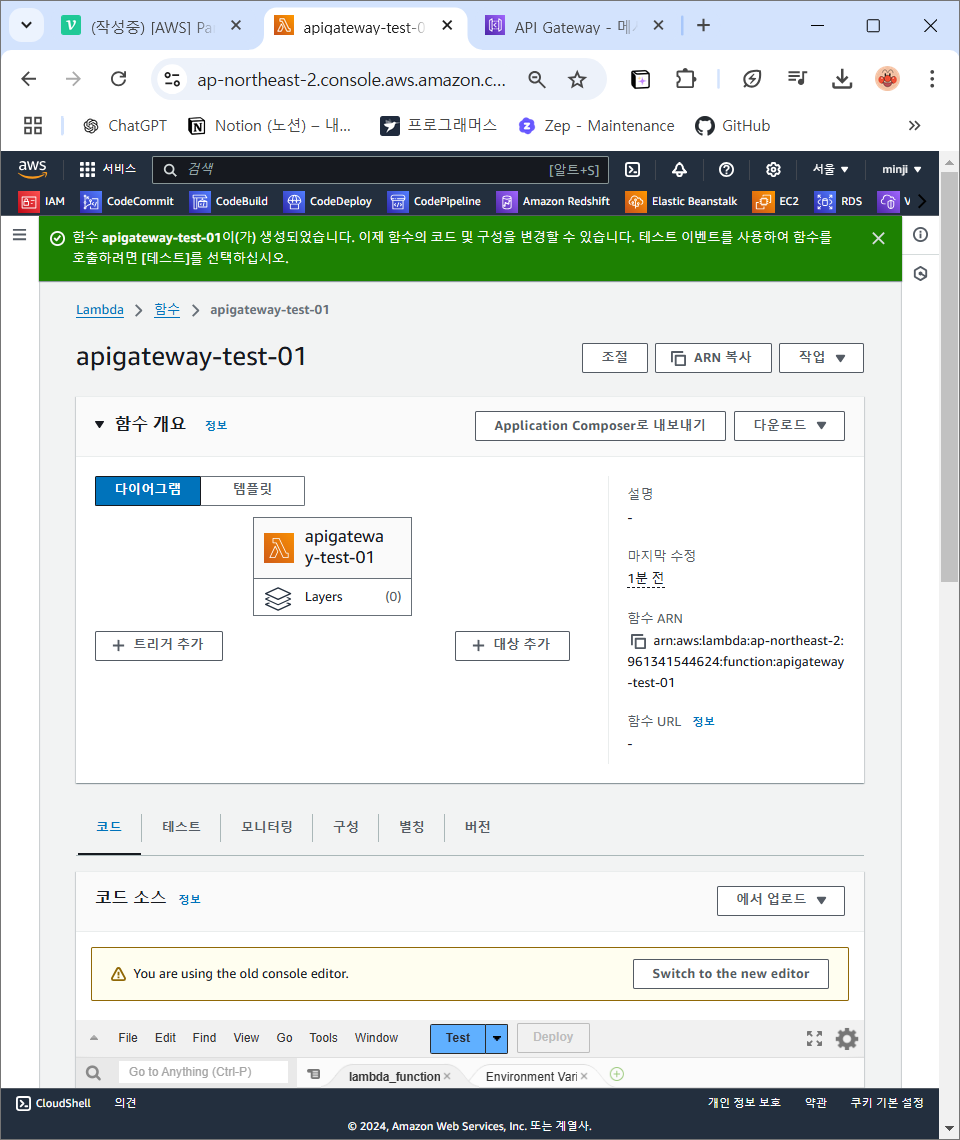
Task: Open RDS service shortcut
Action: (839, 201)
